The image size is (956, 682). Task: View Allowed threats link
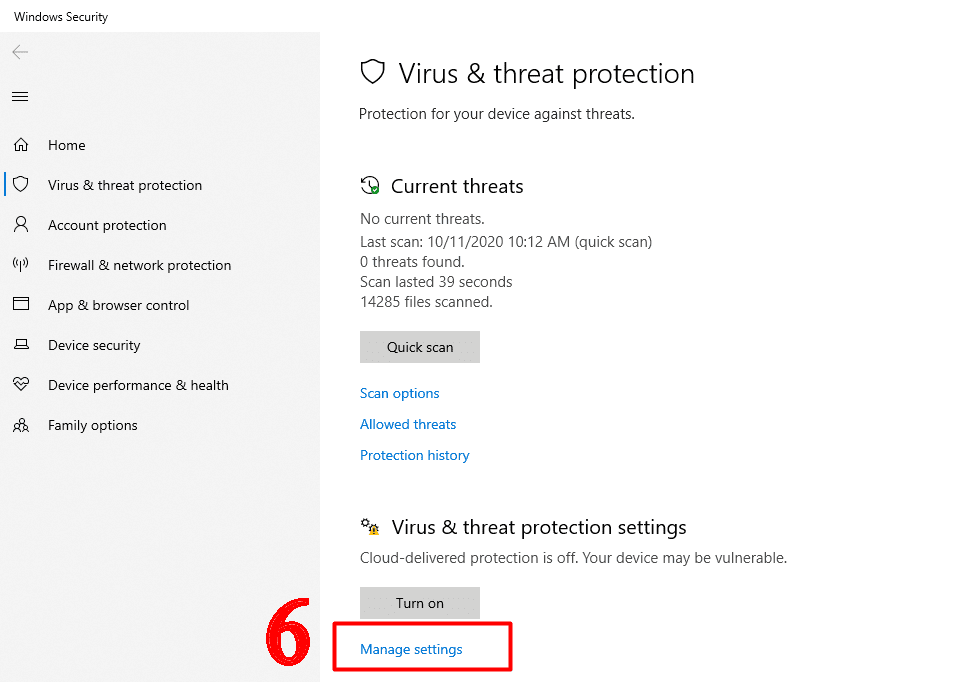pos(408,424)
